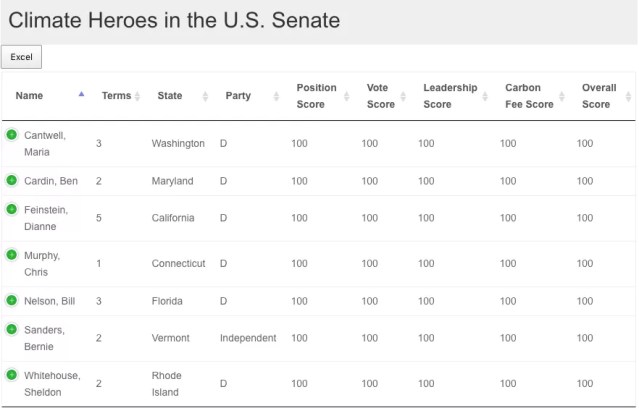
Task: Expand row details for Nelson, Bill
Action: (x=11, y=300)
